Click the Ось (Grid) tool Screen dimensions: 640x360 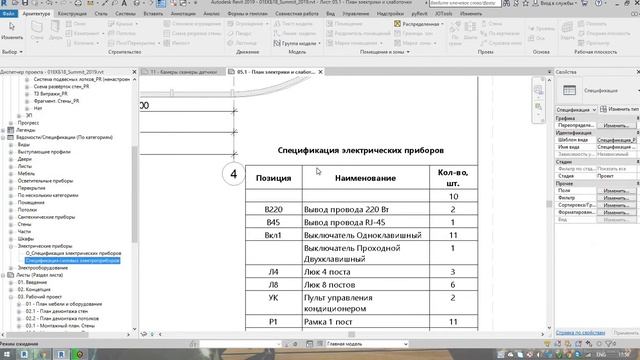[x=537, y=38]
